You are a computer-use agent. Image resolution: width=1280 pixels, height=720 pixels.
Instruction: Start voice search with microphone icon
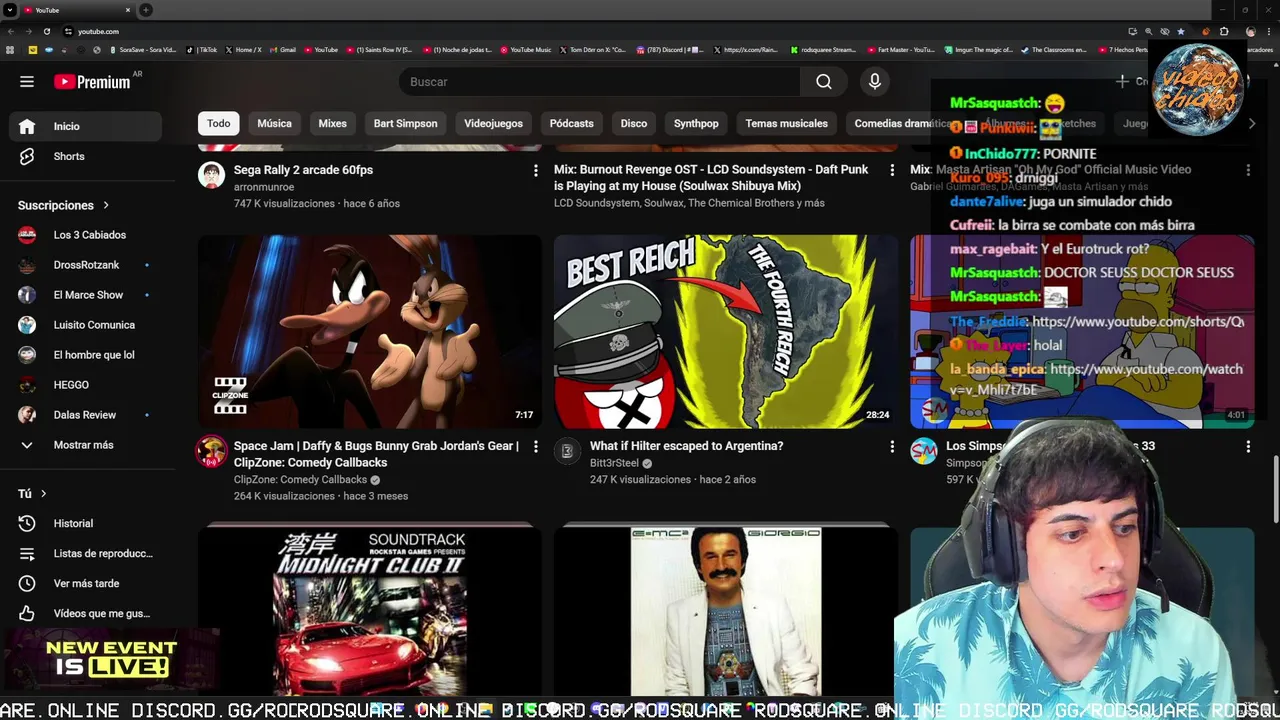875,82
